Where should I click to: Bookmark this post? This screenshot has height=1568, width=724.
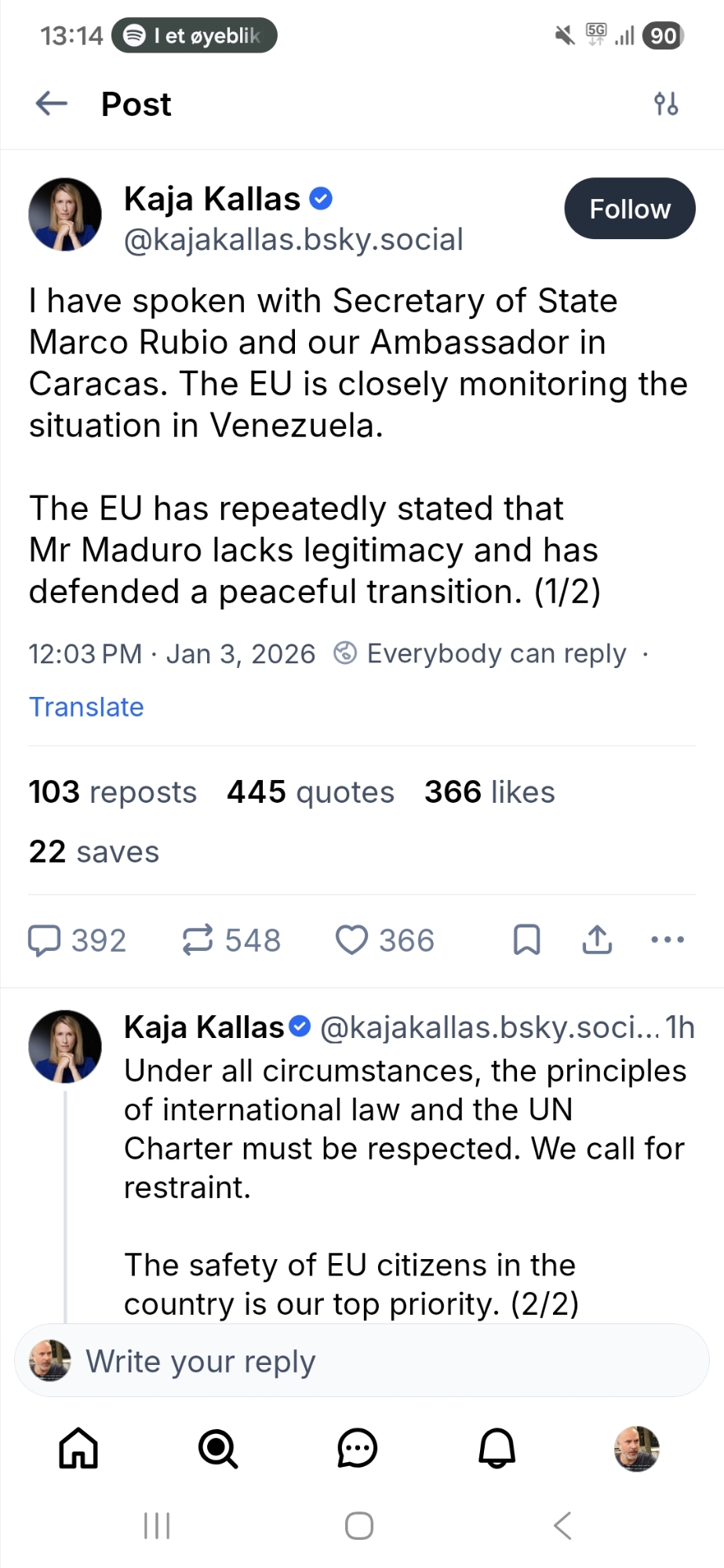tap(526, 940)
